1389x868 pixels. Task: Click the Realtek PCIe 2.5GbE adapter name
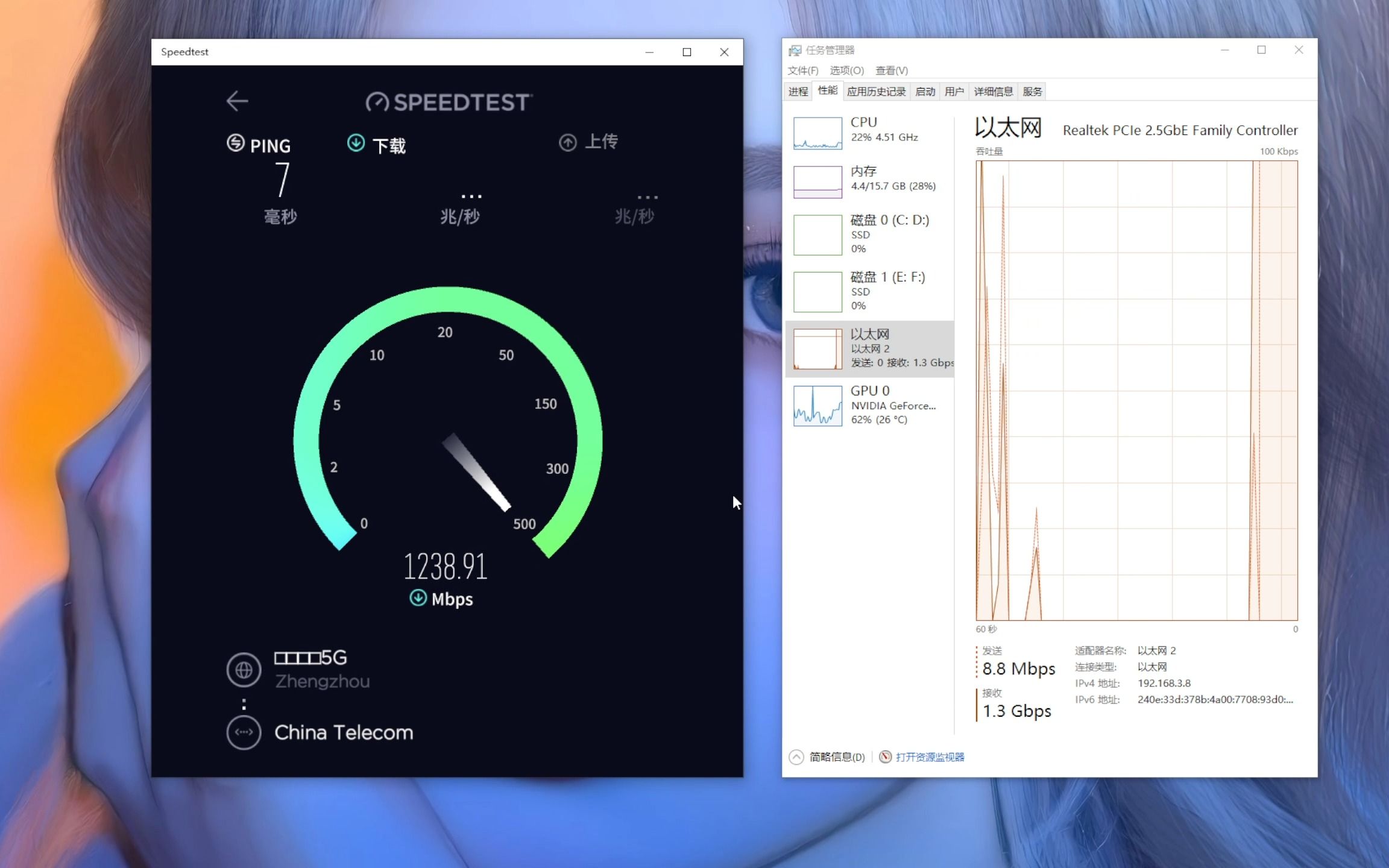click(x=1180, y=130)
